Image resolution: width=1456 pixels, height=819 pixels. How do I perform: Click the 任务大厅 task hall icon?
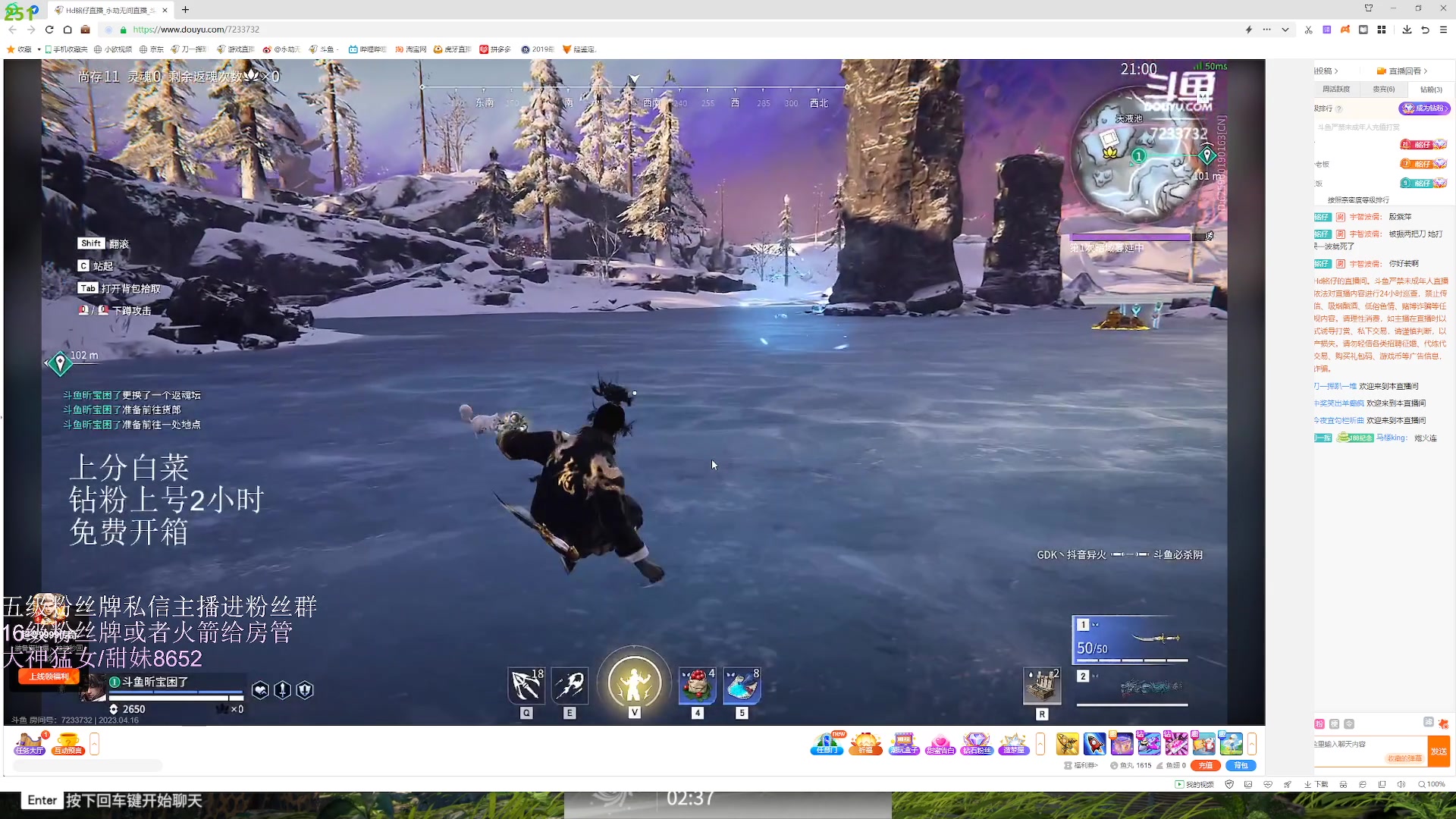pos(30,743)
